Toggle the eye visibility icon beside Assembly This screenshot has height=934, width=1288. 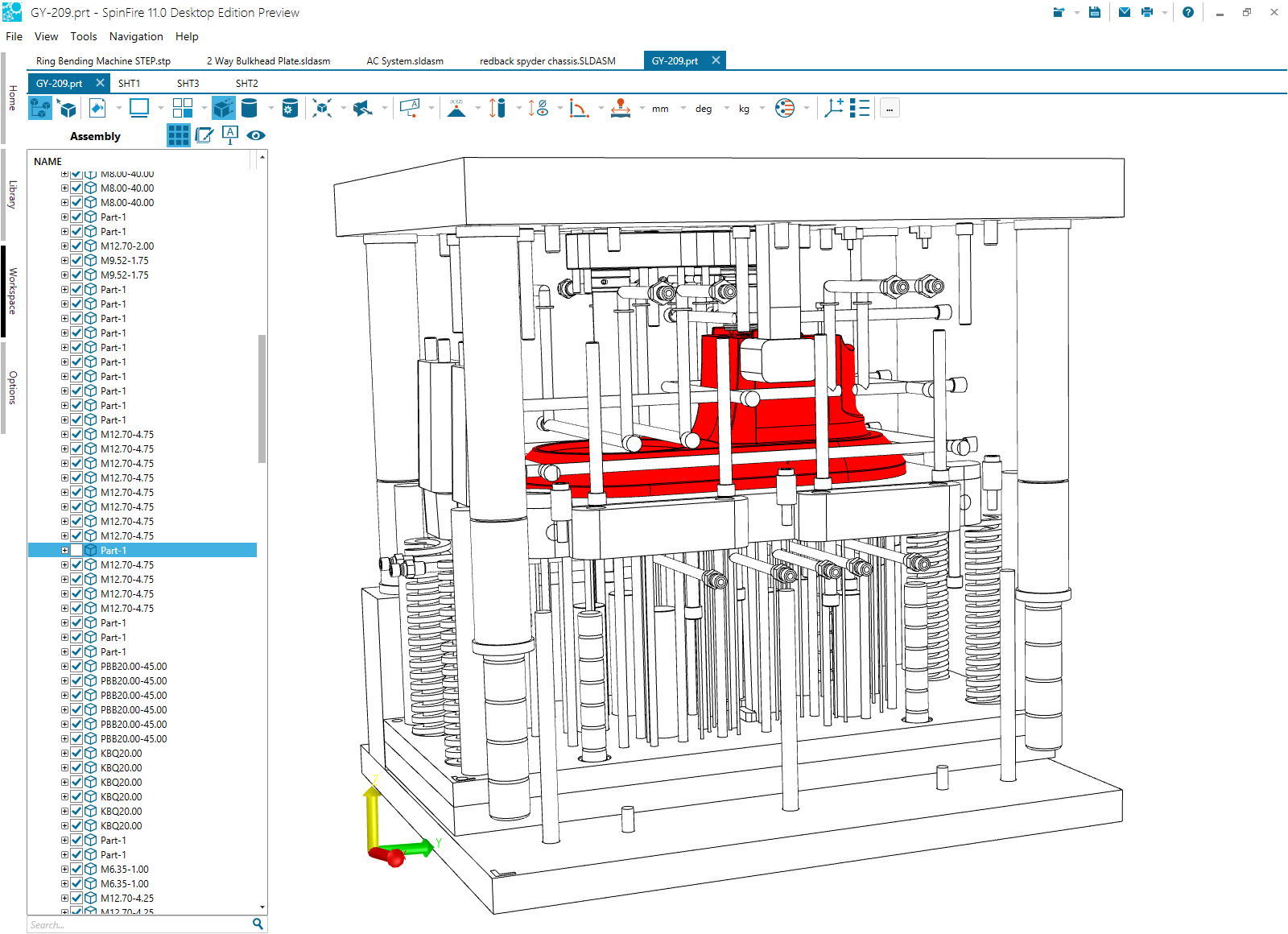tap(256, 135)
